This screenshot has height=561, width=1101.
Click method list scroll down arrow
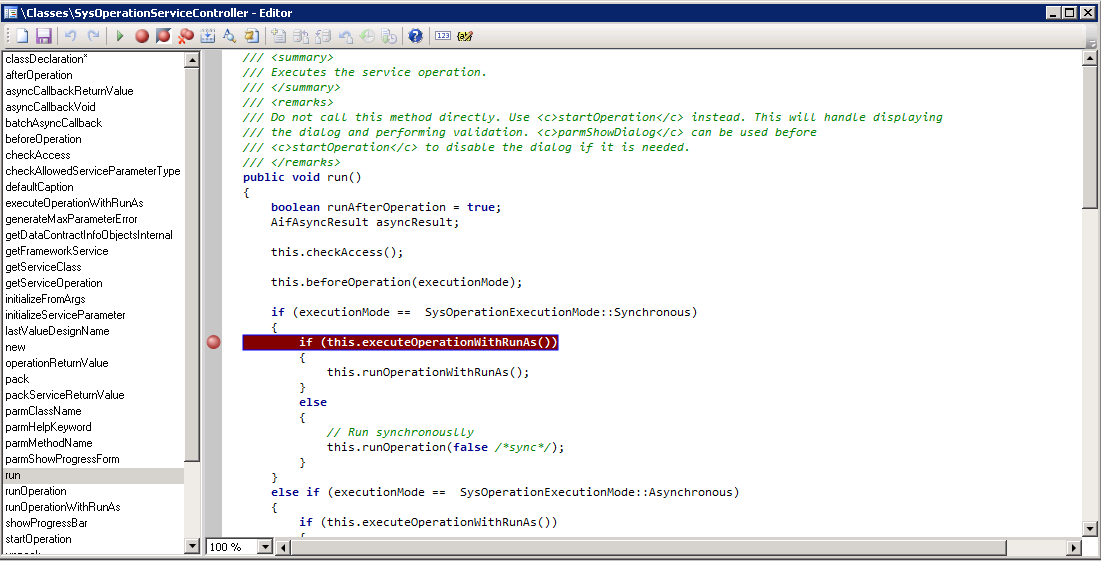coord(192,546)
